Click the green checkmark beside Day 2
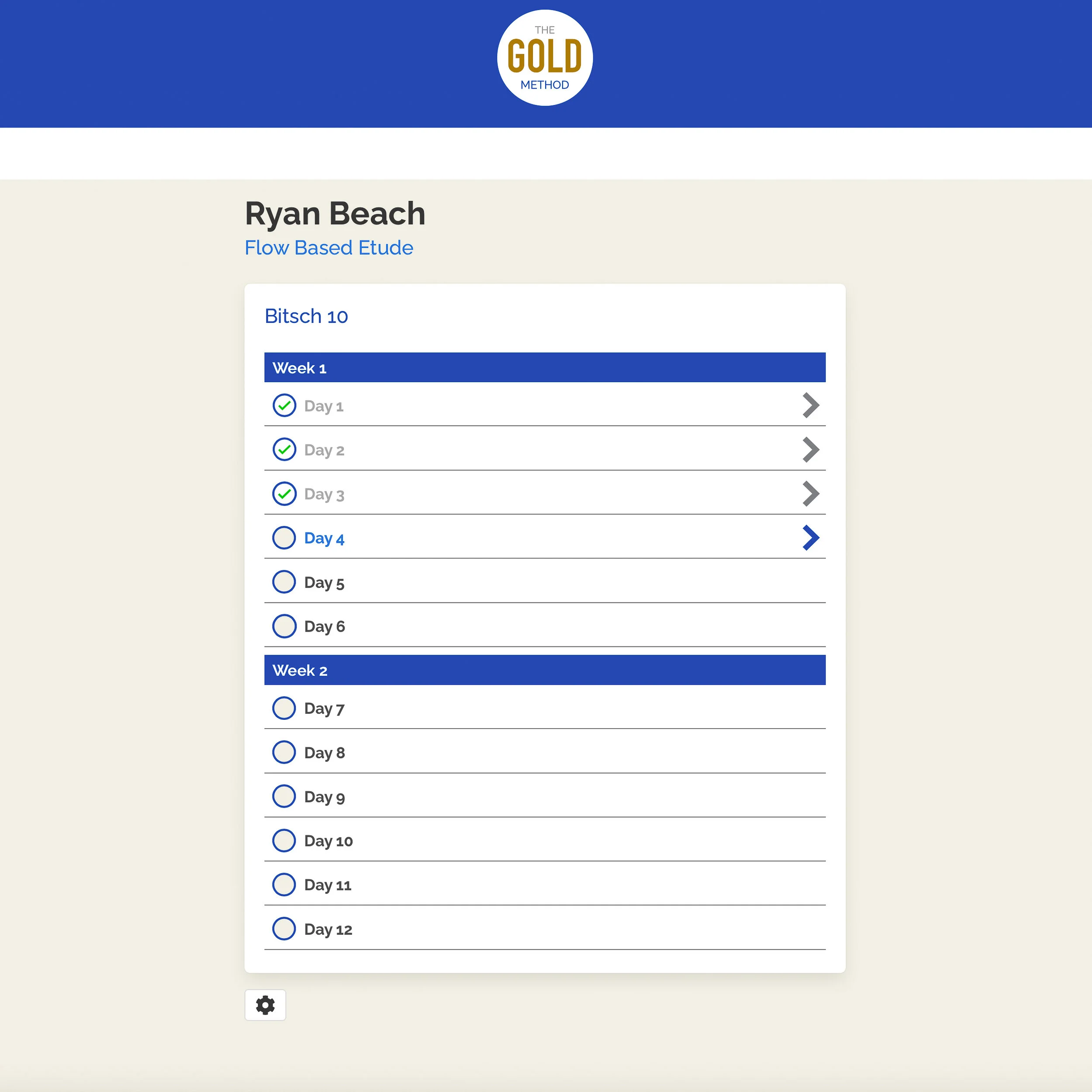The width and height of the screenshot is (1092, 1092). click(x=284, y=449)
